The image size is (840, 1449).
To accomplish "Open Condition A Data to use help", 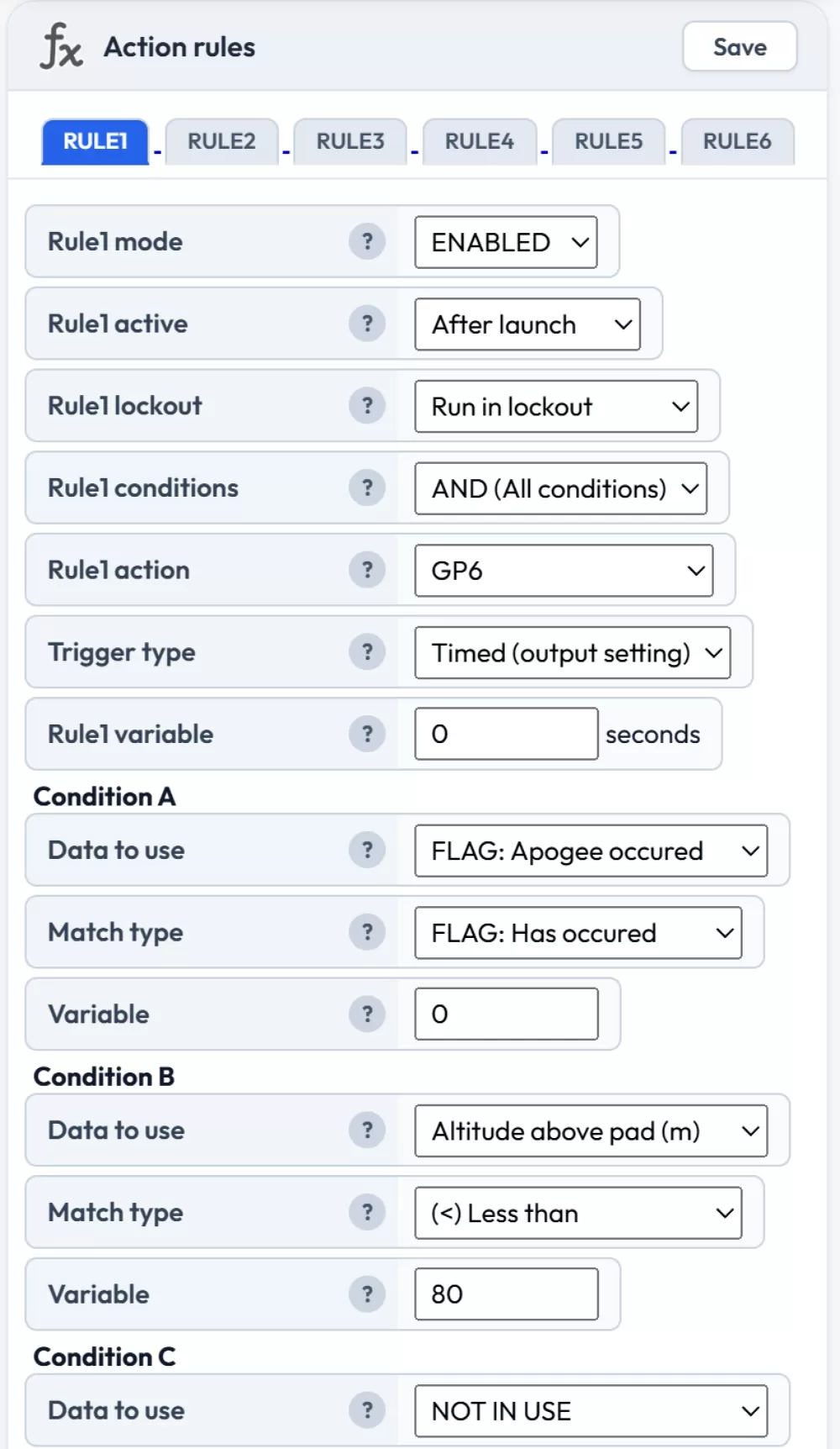I will click(367, 850).
